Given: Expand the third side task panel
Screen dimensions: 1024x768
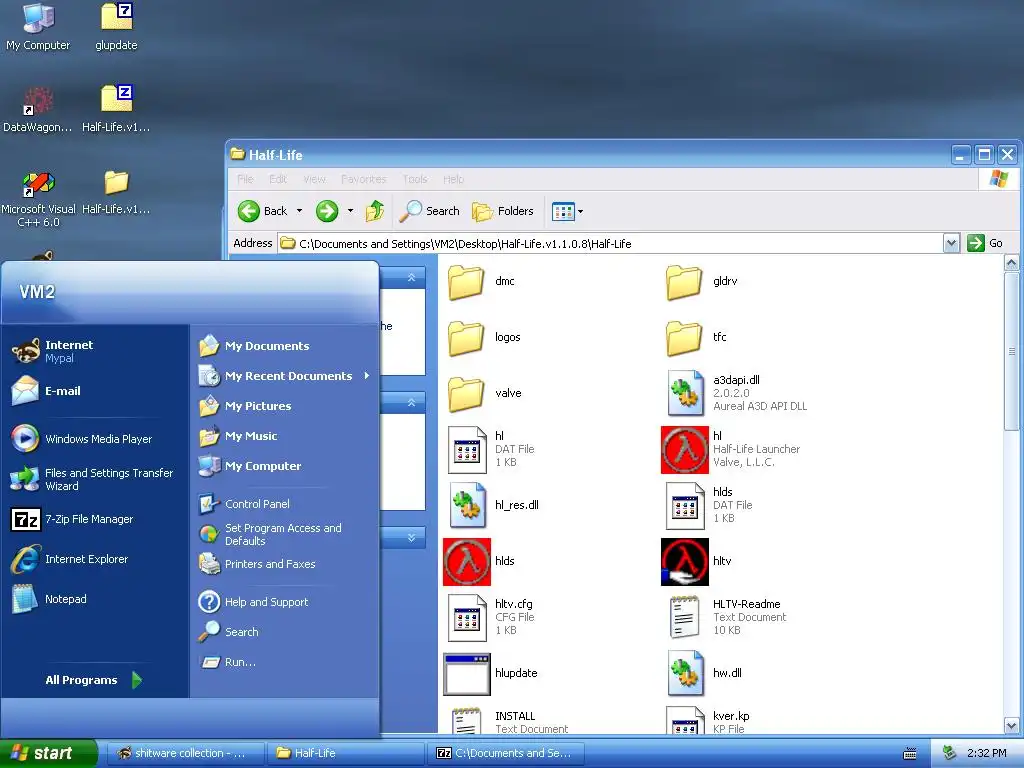Looking at the screenshot, I should tap(411, 537).
